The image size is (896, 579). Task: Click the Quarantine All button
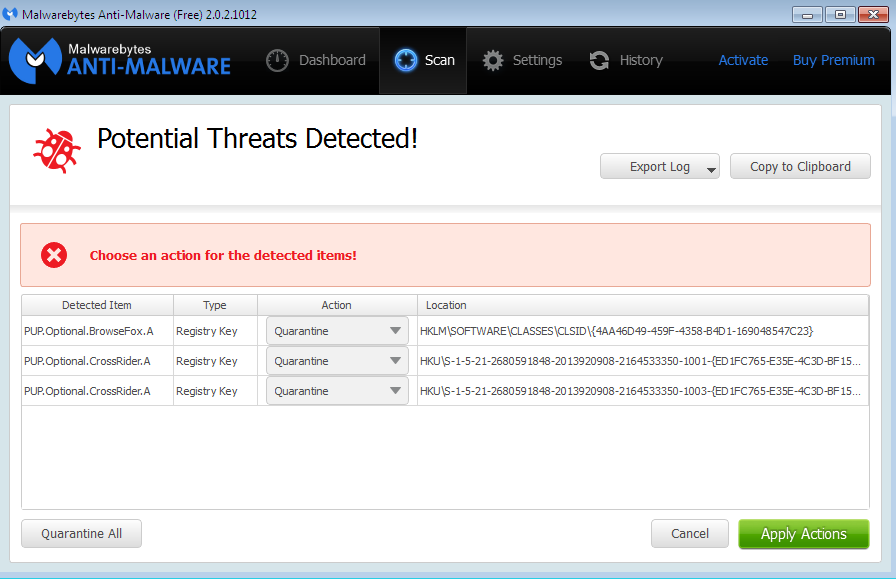(x=81, y=533)
